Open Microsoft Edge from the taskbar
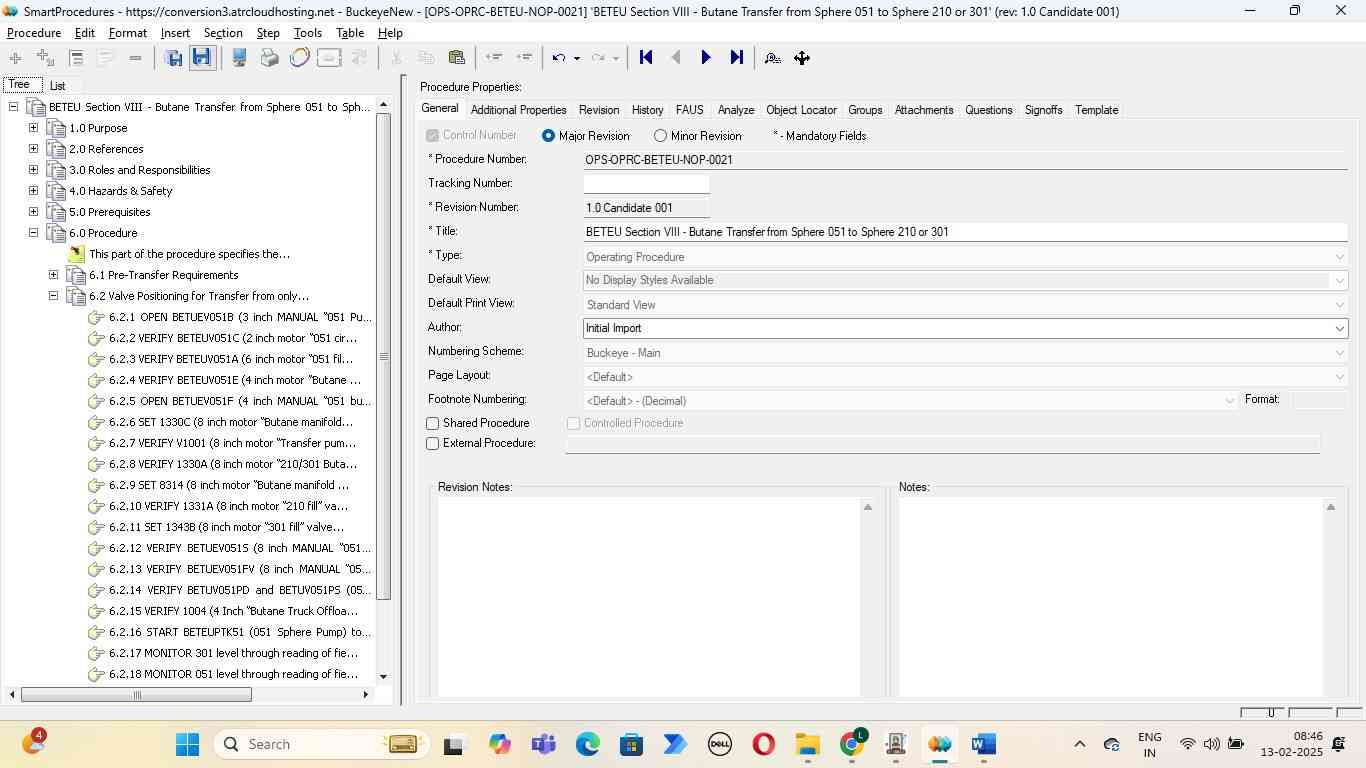This screenshot has width=1366, height=768. (x=587, y=744)
